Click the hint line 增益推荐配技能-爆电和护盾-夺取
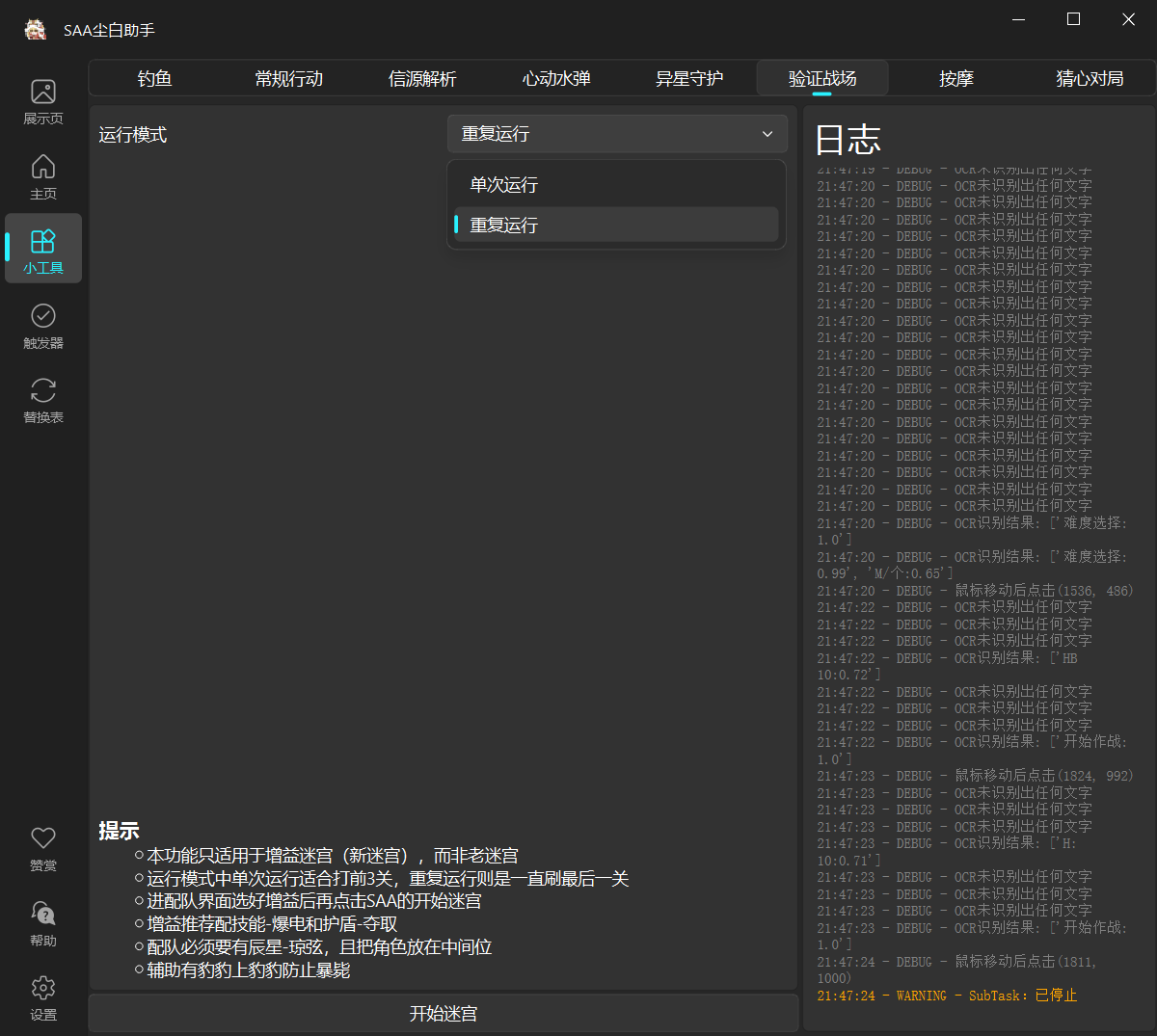This screenshot has height=1036, width=1157. click(x=272, y=924)
